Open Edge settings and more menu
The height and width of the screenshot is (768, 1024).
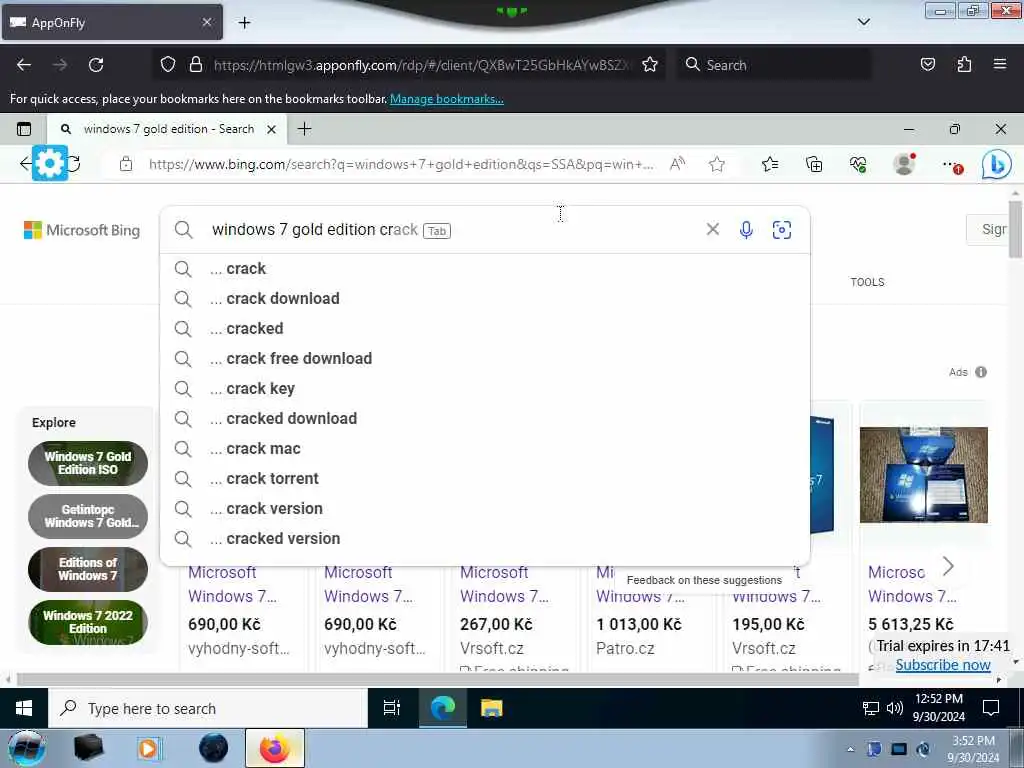[952, 165]
